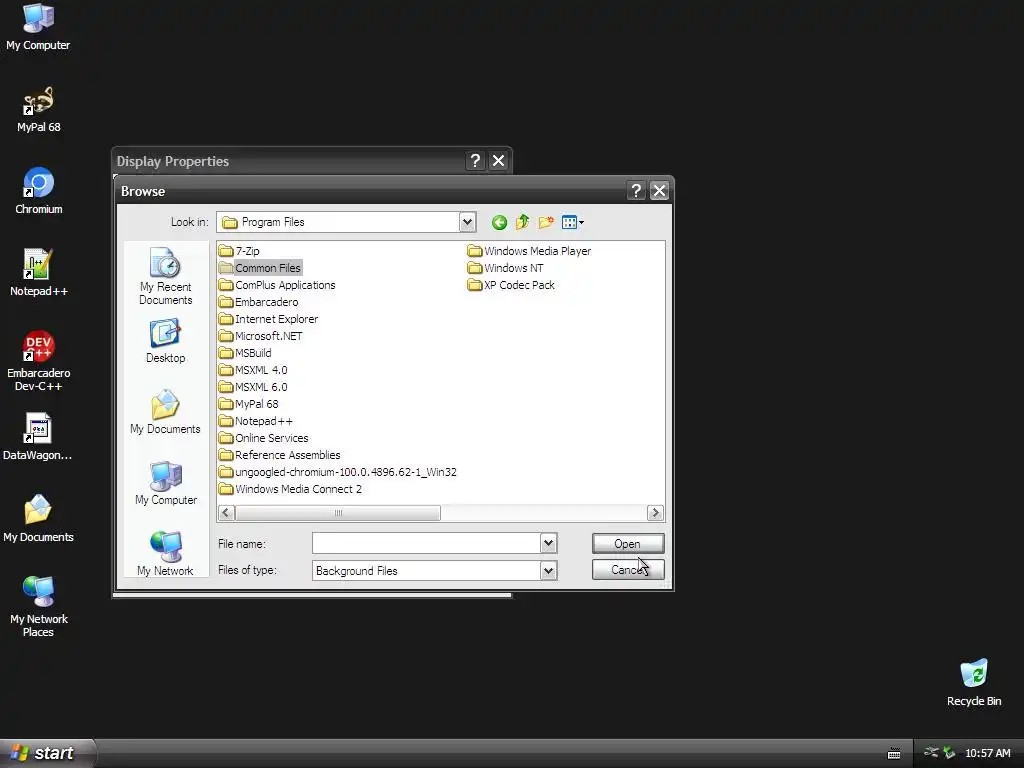Click into the File name input field
Viewport: 1024px width, 768px height.
(x=426, y=543)
